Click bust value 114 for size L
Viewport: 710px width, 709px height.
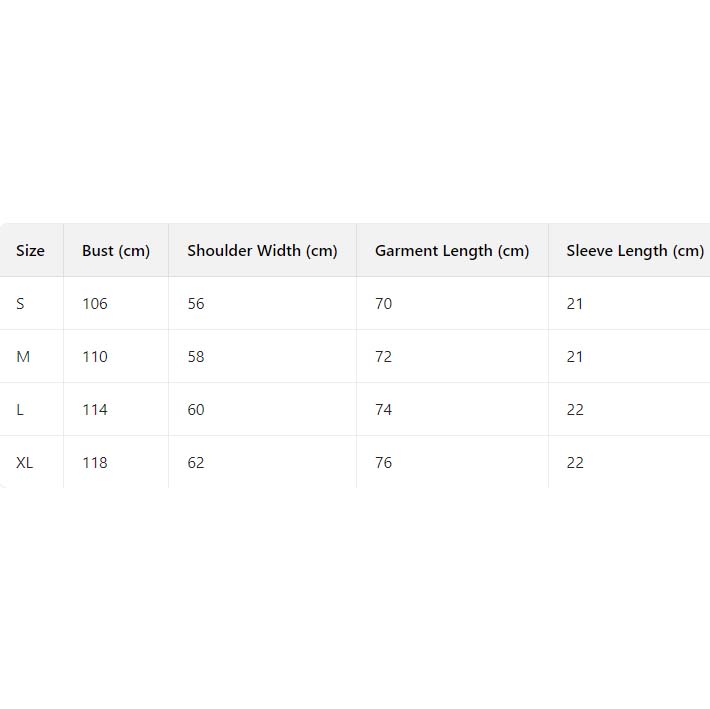coord(95,410)
